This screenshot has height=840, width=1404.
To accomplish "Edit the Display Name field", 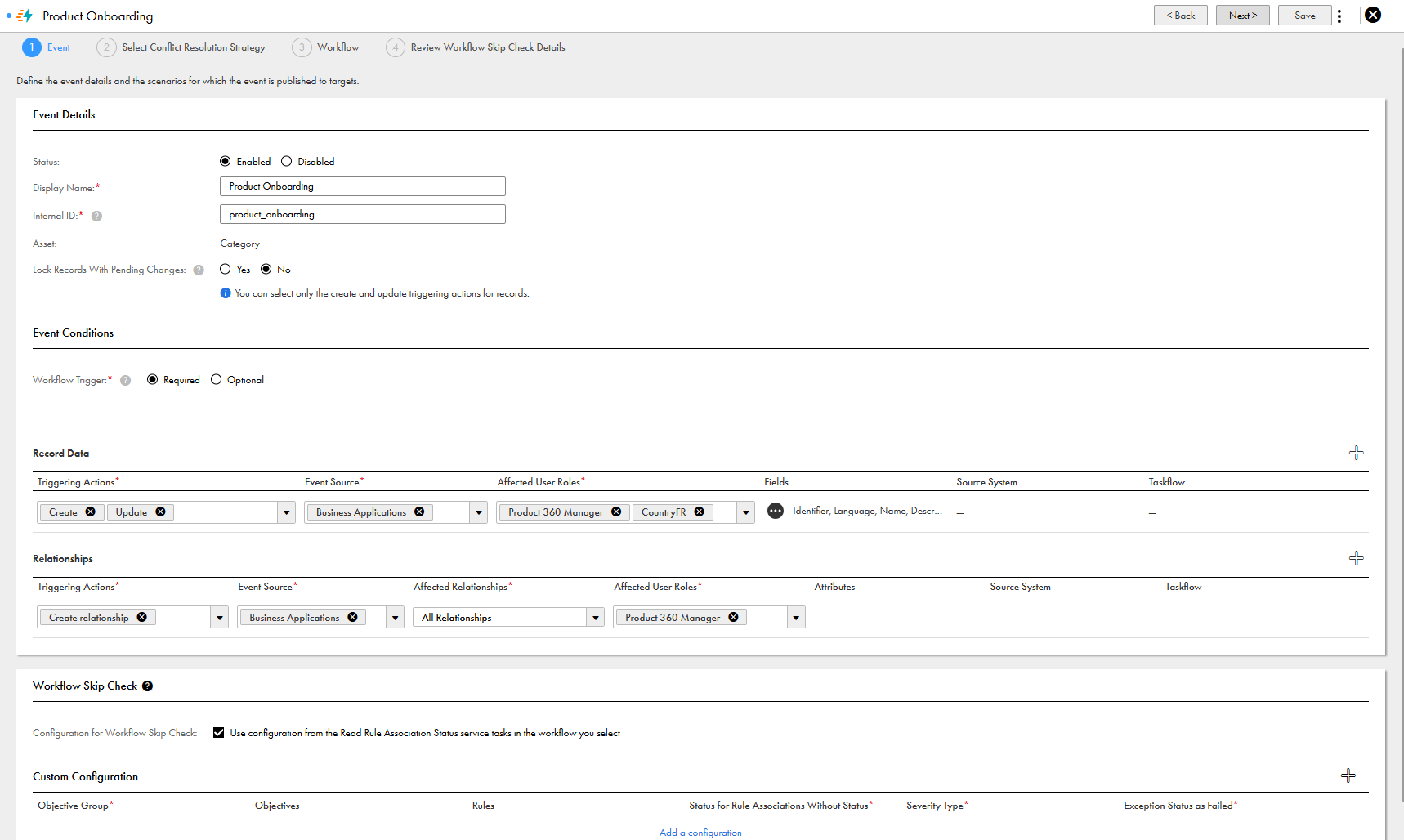I will pos(363,186).
